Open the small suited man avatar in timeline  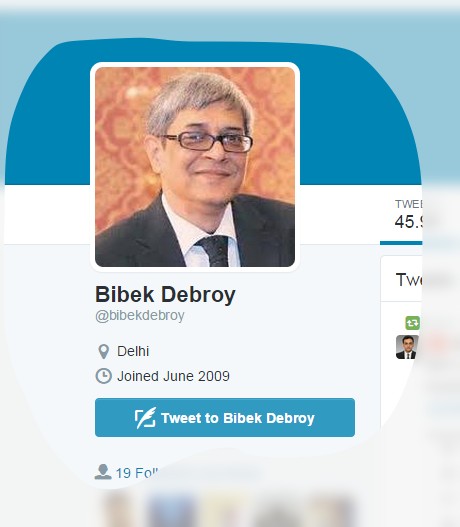coord(407,347)
